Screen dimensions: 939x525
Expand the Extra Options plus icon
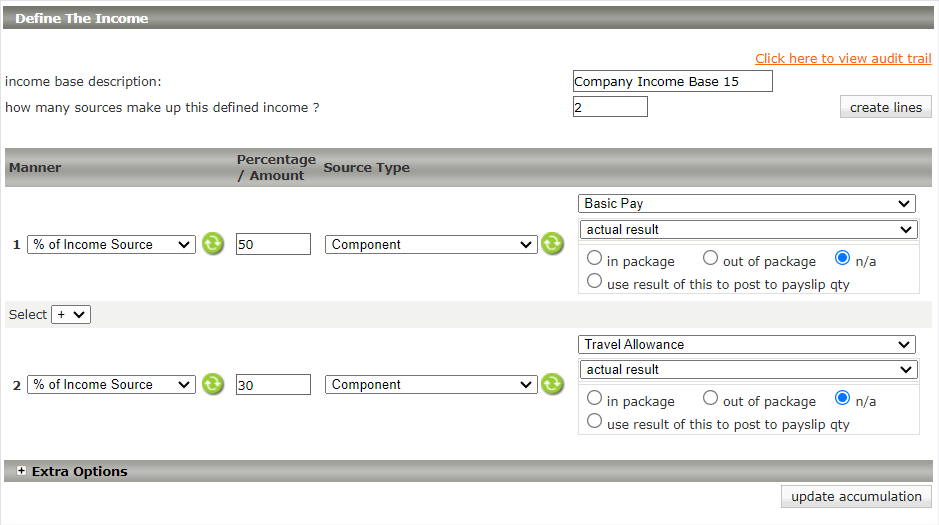point(22,471)
